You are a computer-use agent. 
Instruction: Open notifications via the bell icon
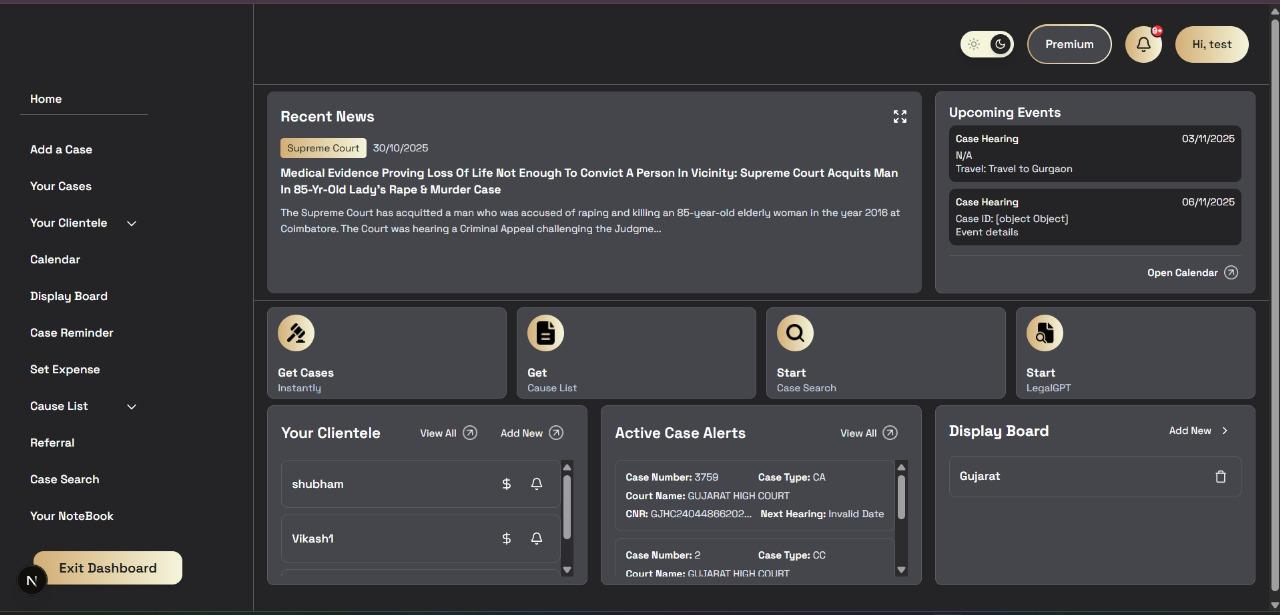(x=1143, y=44)
